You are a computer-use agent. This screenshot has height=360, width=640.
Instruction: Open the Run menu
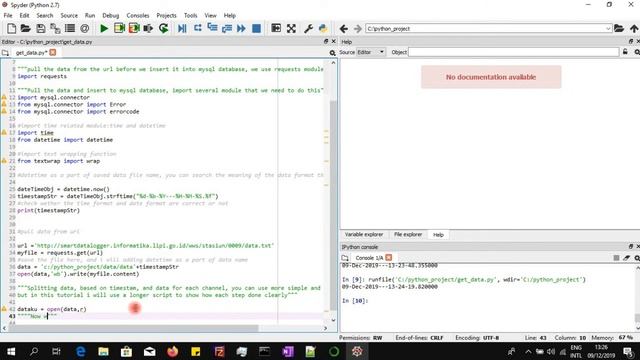point(90,16)
